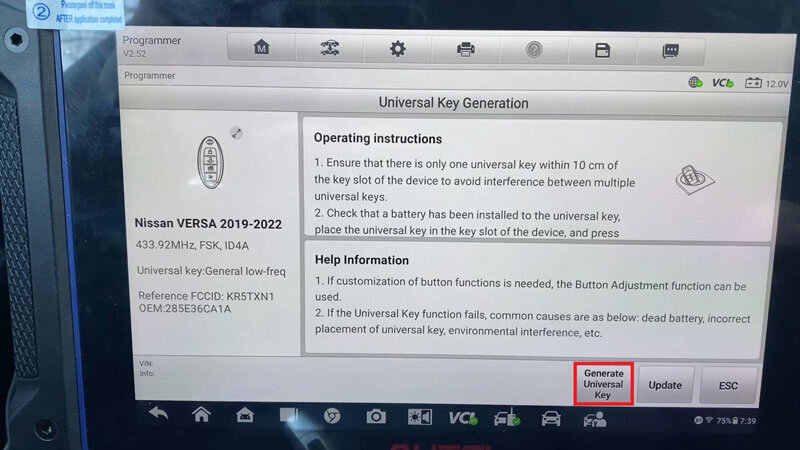Tap the 75% battery status indicator
This screenshot has width=800, height=450.
(x=727, y=421)
